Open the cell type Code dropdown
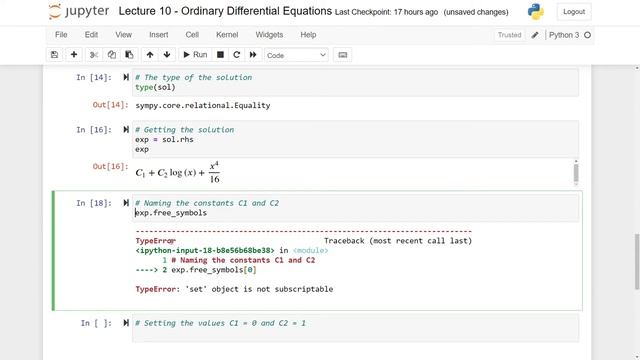Viewport: 640px width, 360px height. (296, 55)
